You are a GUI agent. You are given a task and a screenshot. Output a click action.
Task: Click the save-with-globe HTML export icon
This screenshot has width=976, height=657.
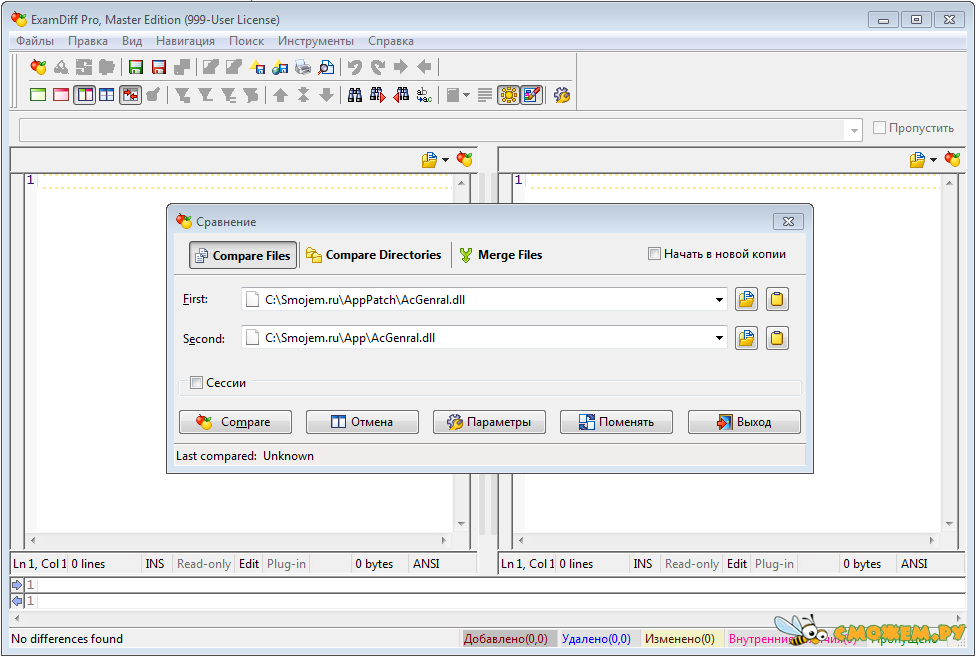(x=280, y=67)
